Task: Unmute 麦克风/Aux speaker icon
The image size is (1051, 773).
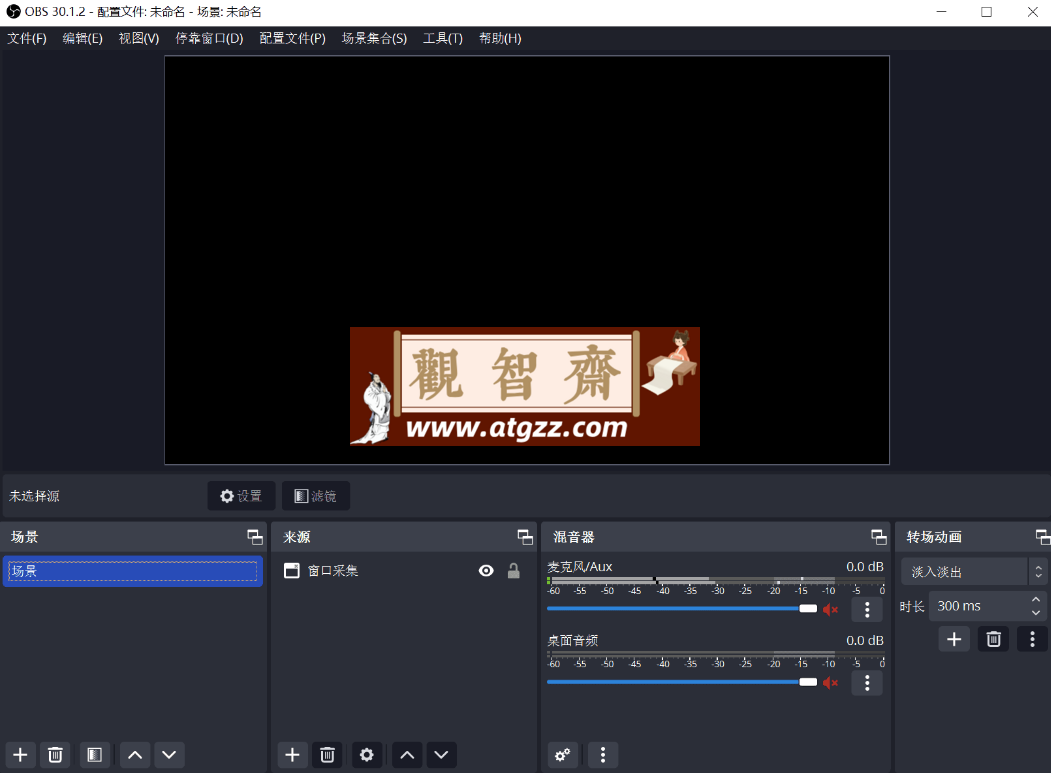Action: [x=830, y=609]
